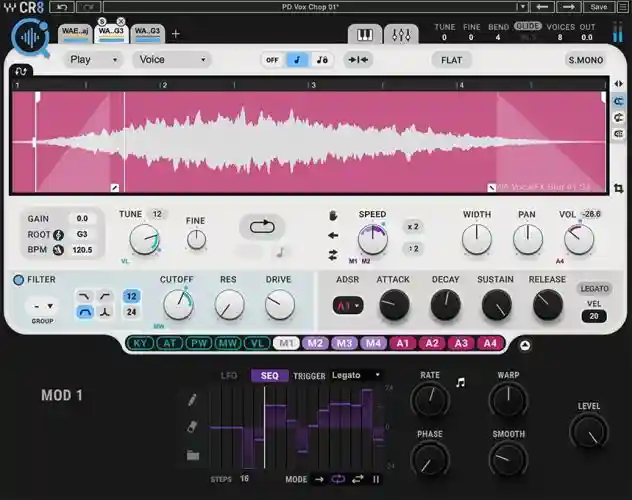Viewport: 632px width, 500px height.
Task: Switch modulator to LFO tab
Action: coord(229,376)
